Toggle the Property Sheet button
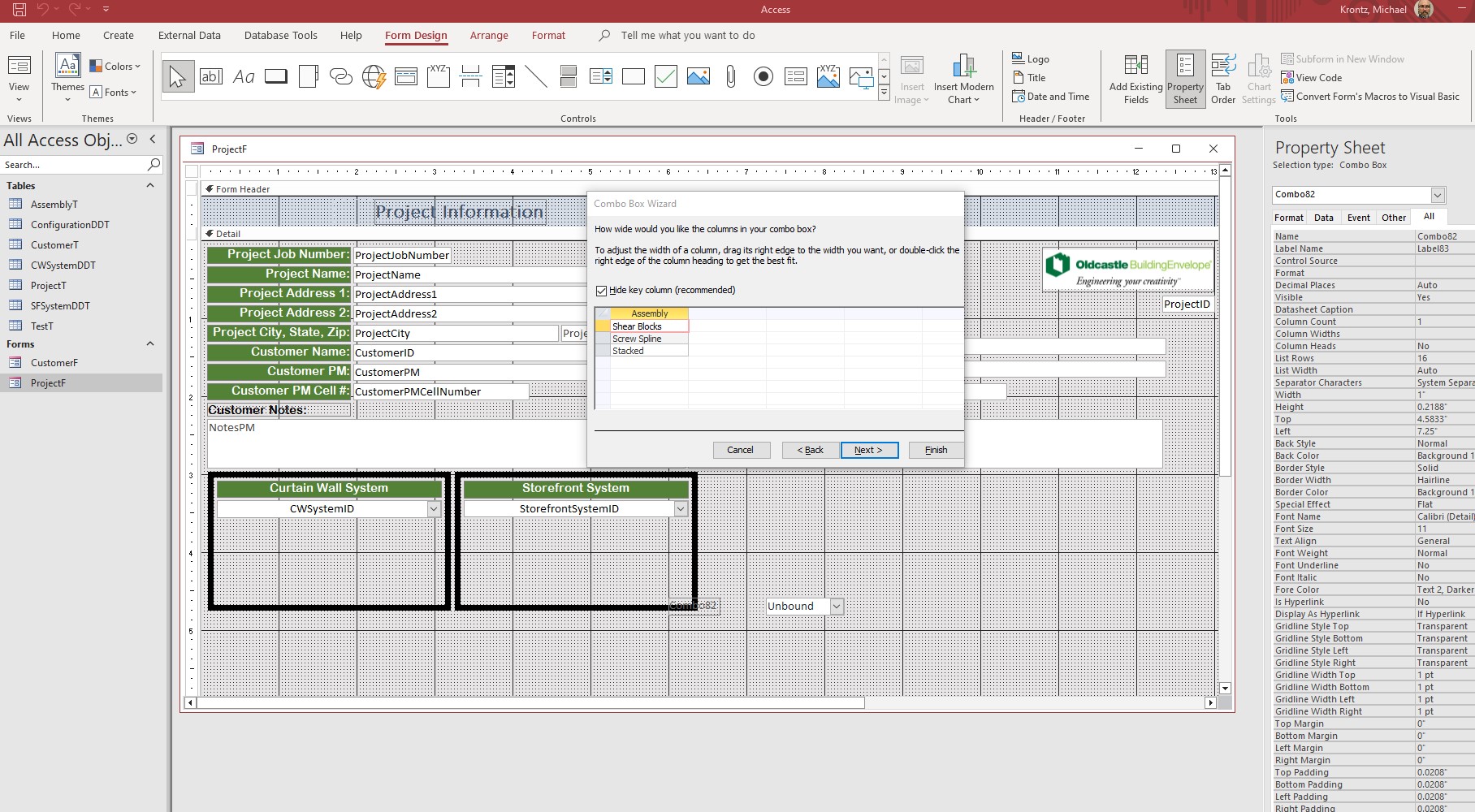 click(1185, 79)
